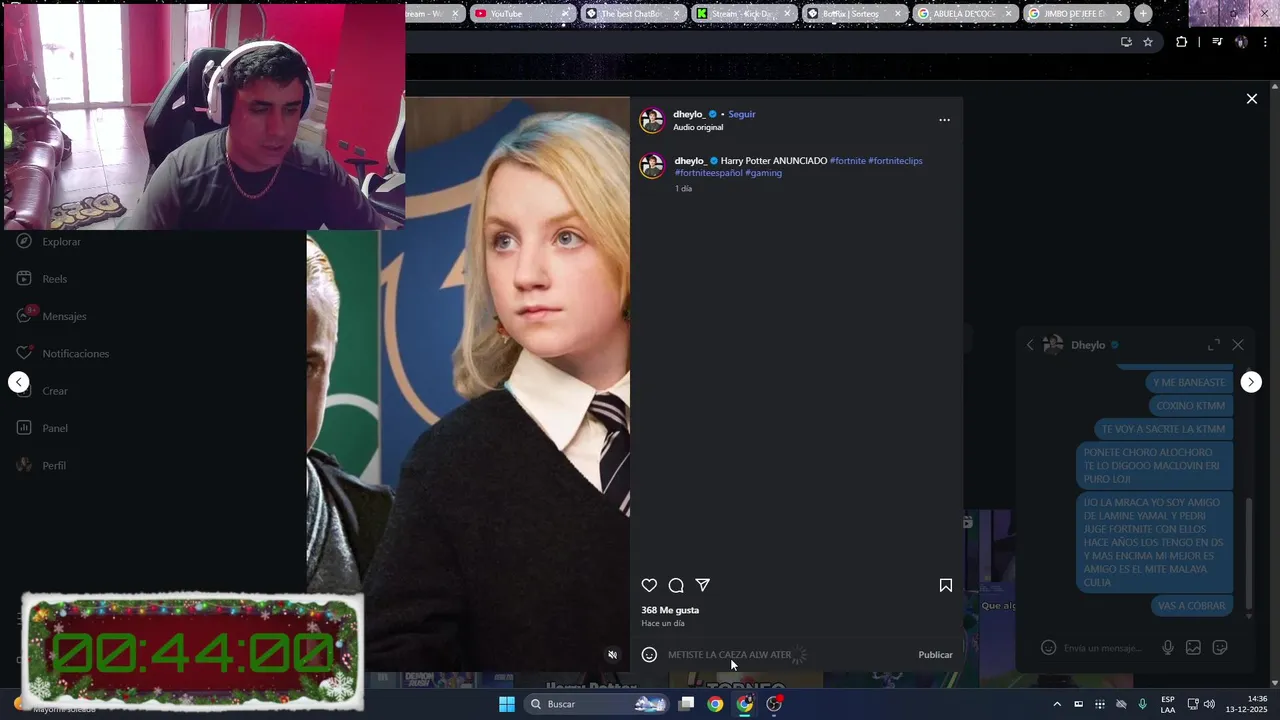Click the microphone icon in the chat
The width and height of the screenshot is (1280, 720).
click(1167, 648)
